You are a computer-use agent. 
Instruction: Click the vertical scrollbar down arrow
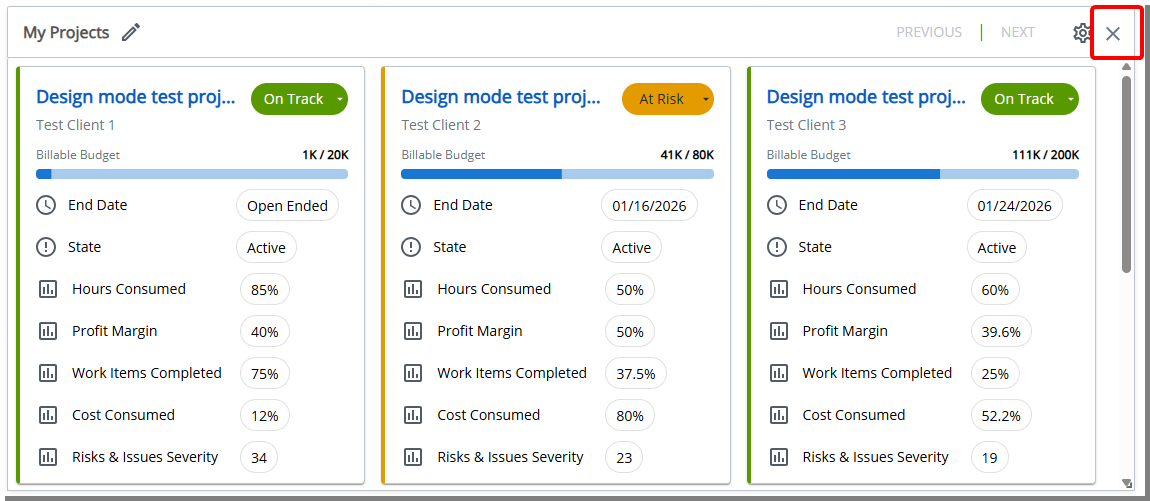pyautogui.click(x=1127, y=483)
